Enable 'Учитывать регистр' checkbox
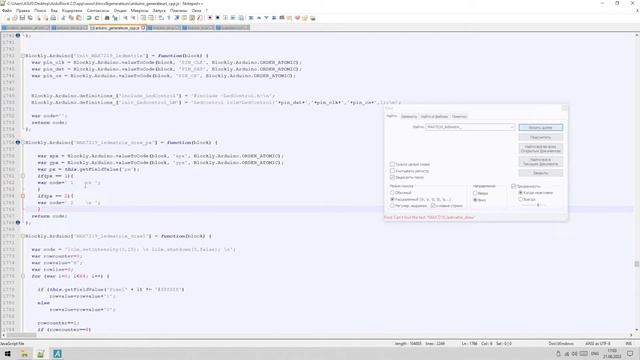640x360 pixels. 392,171
